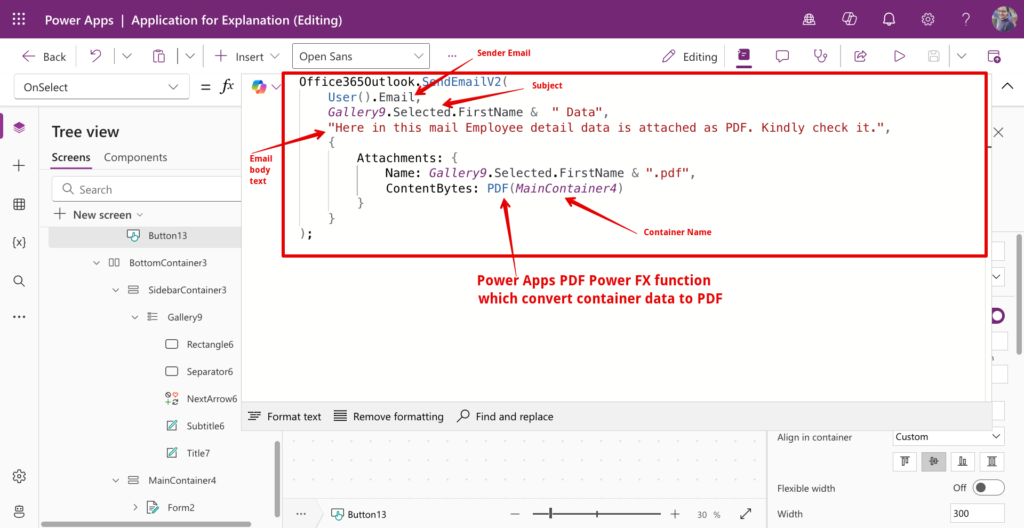
Task: Select Separator6 in the tree
Action: [x=210, y=371]
